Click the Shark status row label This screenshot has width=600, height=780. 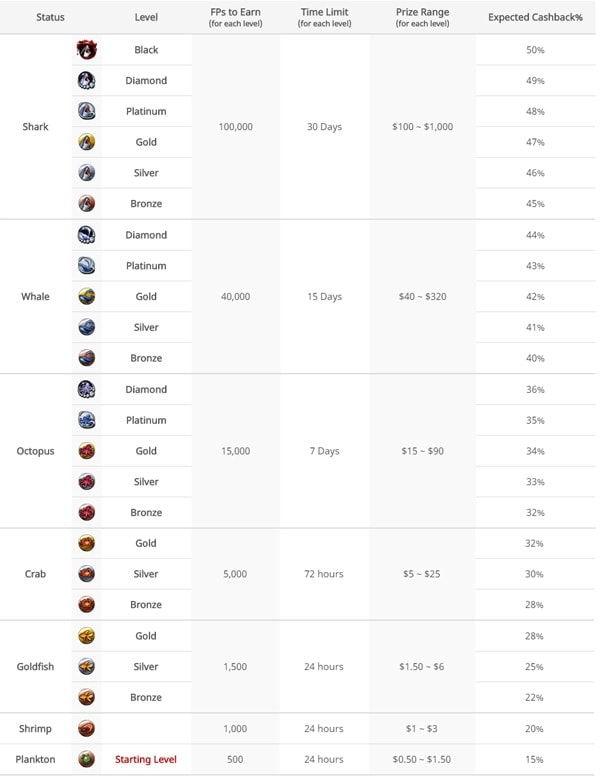click(x=35, y=127)
